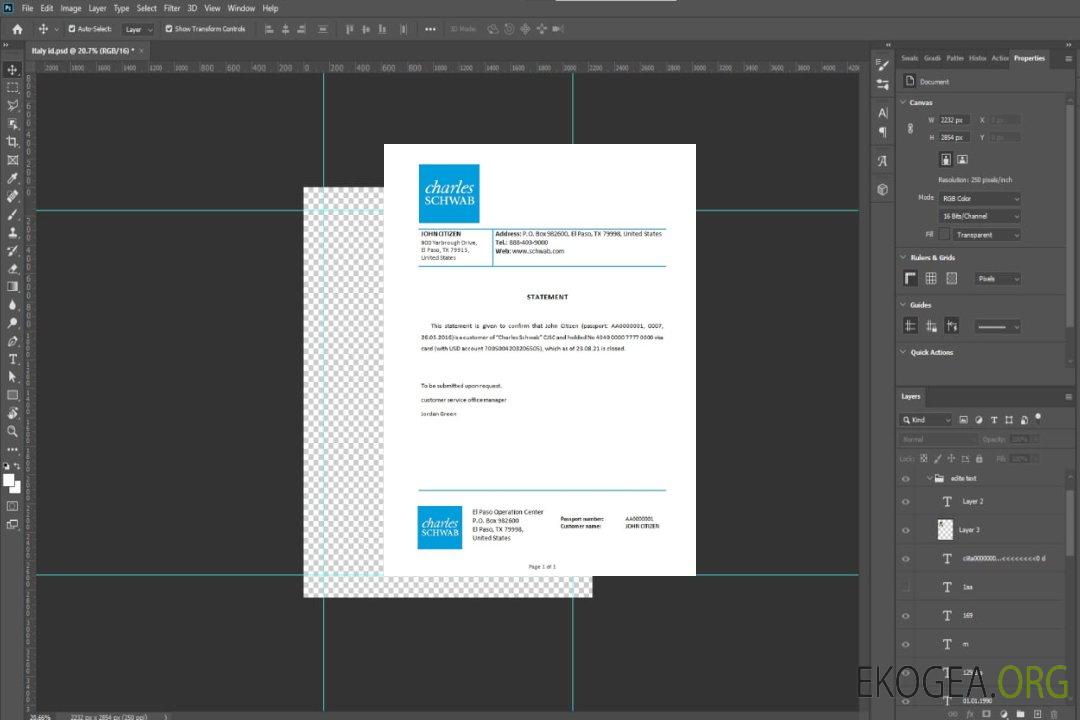Open the File menu

[28, 8]
